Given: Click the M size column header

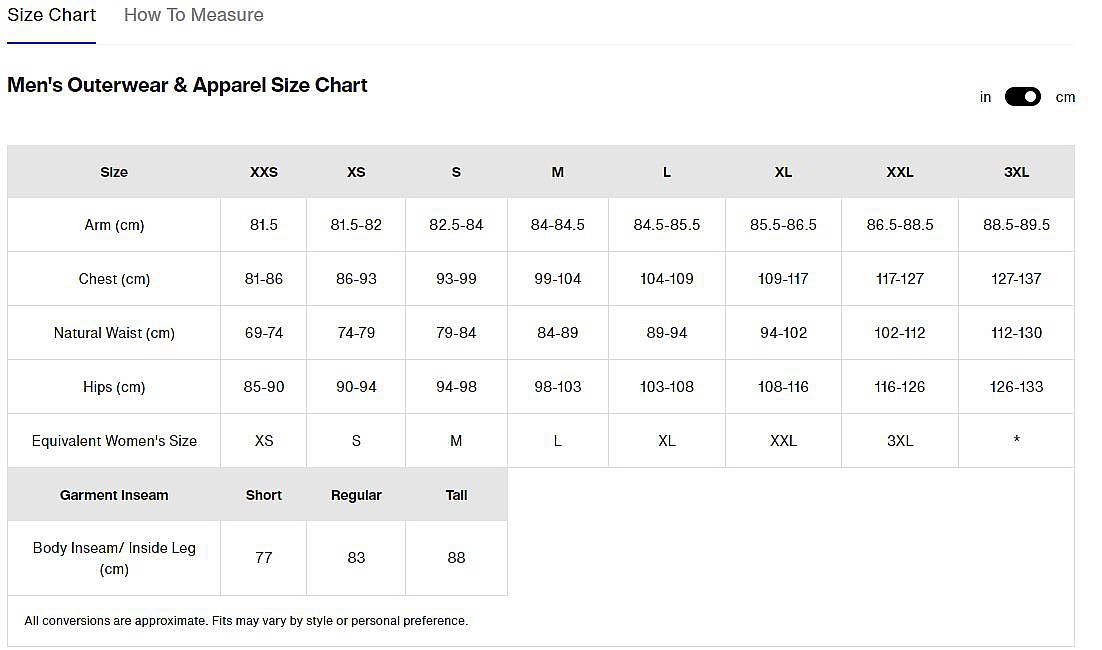Looking at the screenshot, I should [558, 172].
